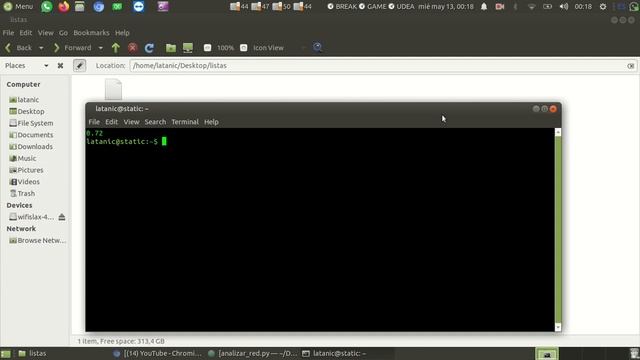Open the main Menu in the panel

[18, 7]
